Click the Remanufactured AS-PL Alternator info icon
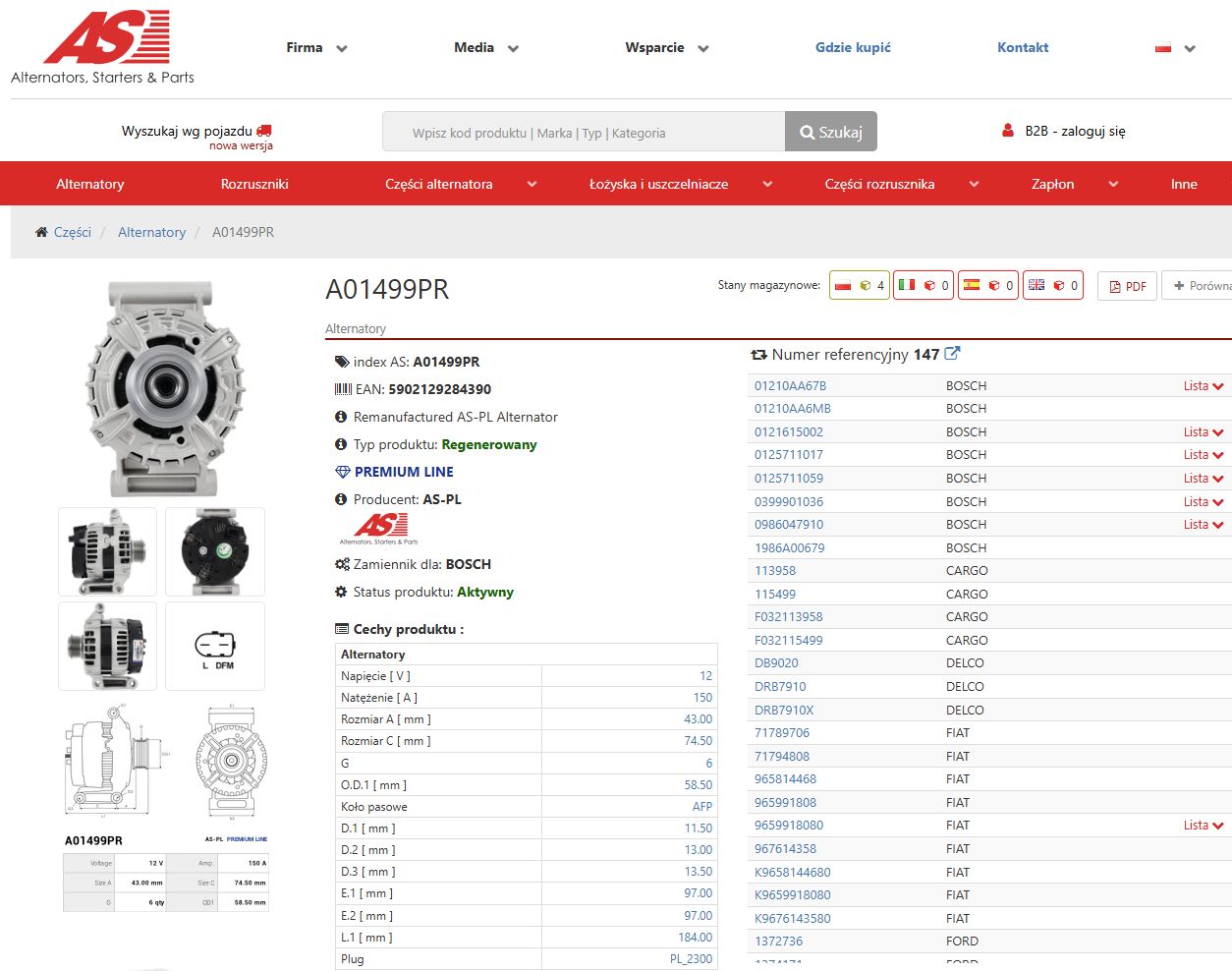Screen dimensions: 1232x971 click(341, 417)
